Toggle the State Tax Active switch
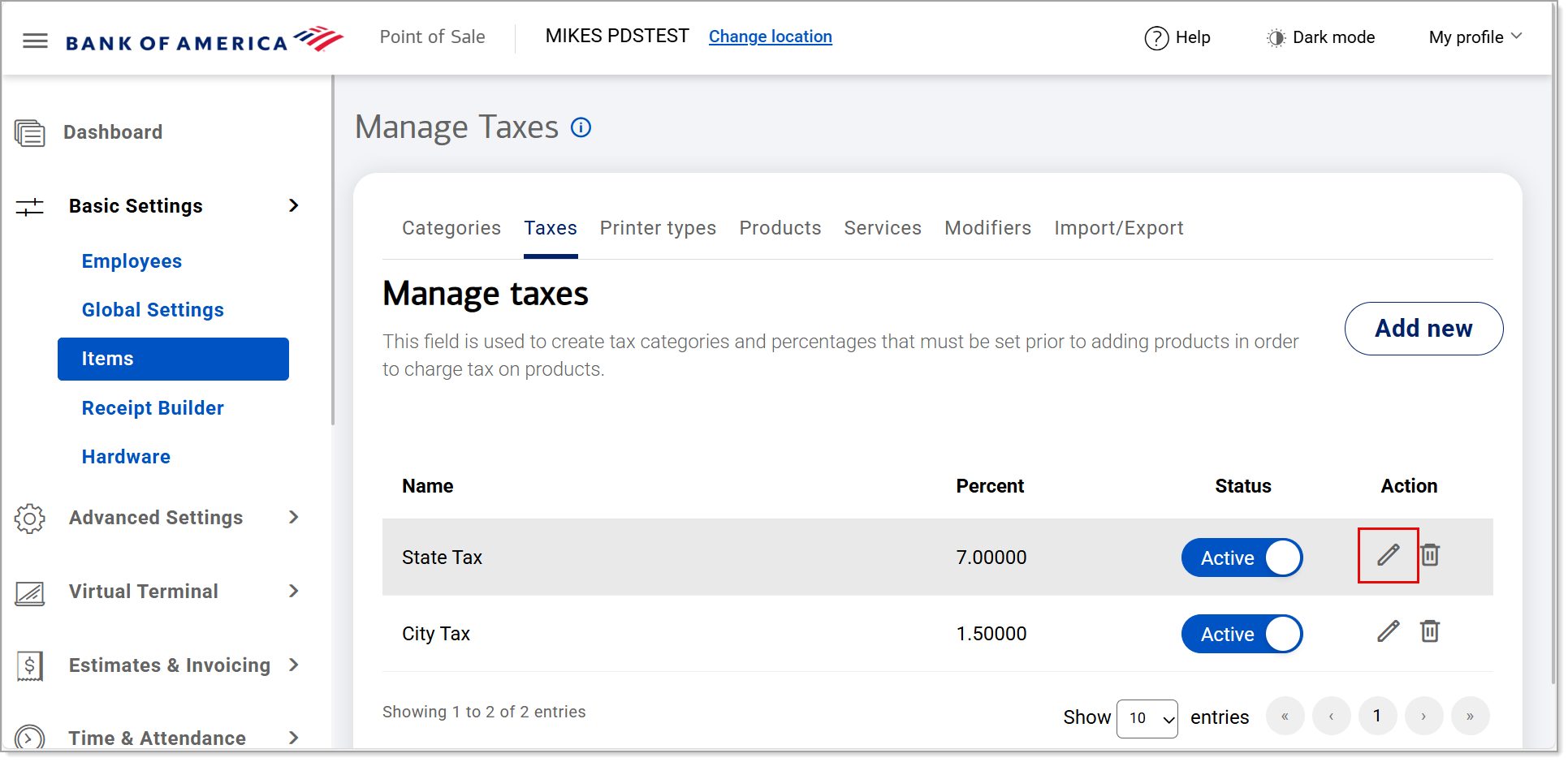This screenshot has width=1568, height=762. pos(1242,558)
